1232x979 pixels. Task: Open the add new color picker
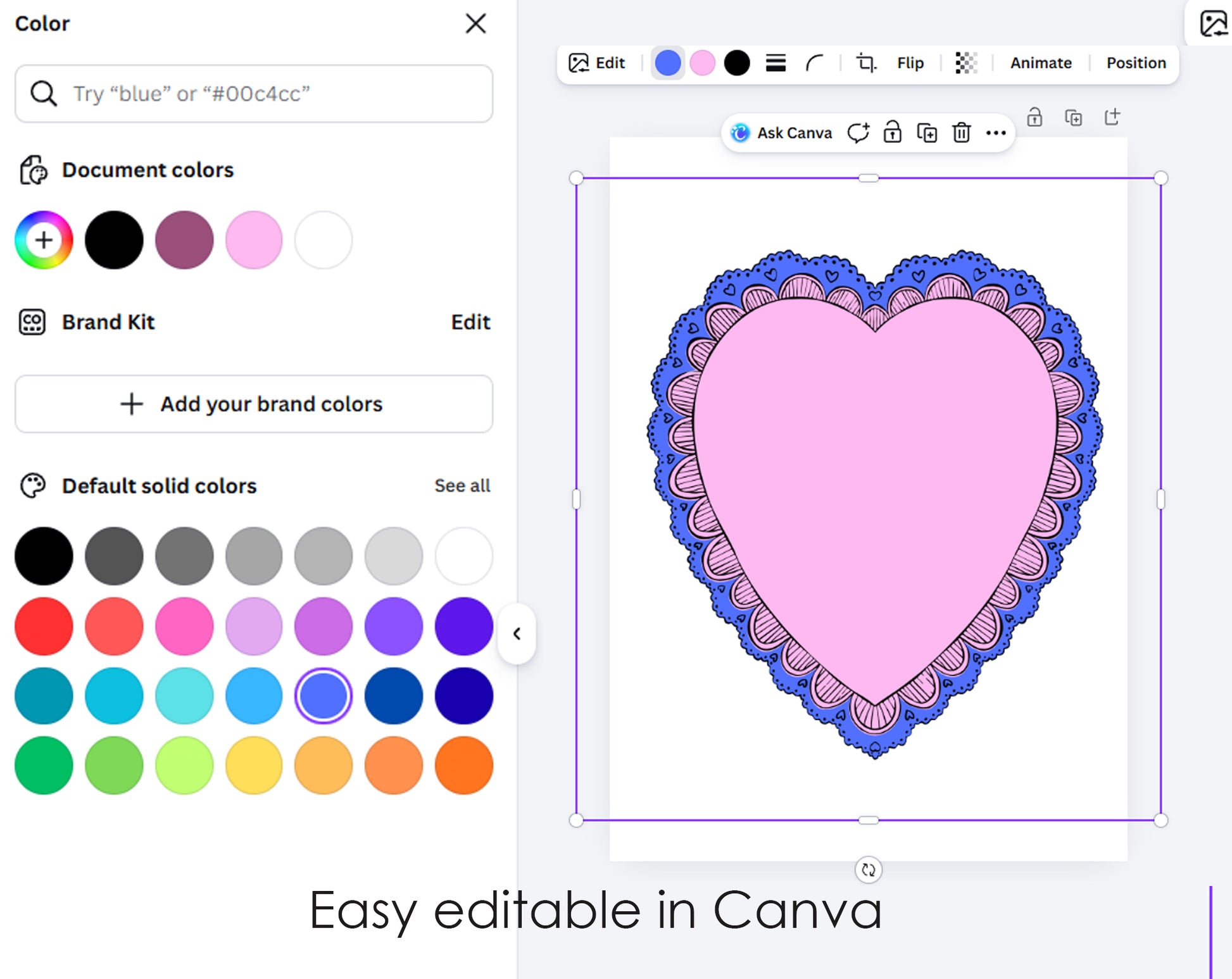pyautogui.click(x=44, y=240)
